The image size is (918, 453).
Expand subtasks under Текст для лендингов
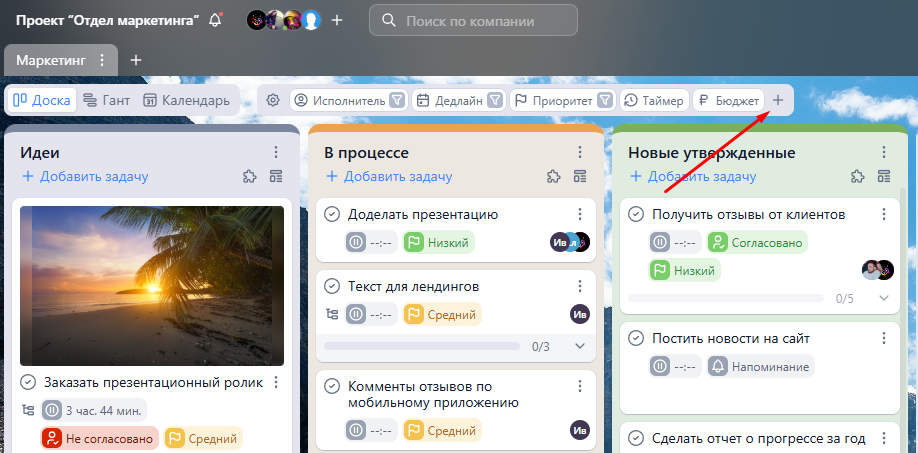coord(580,346)
